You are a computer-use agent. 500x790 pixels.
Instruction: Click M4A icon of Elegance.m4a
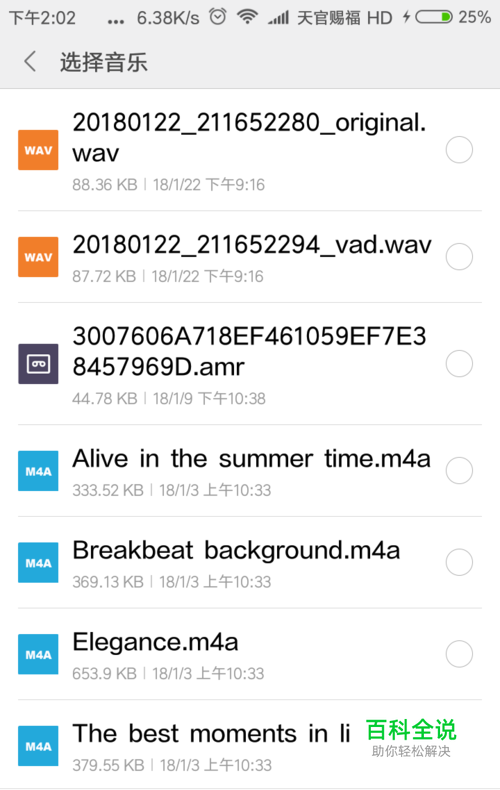pos(38,654)
